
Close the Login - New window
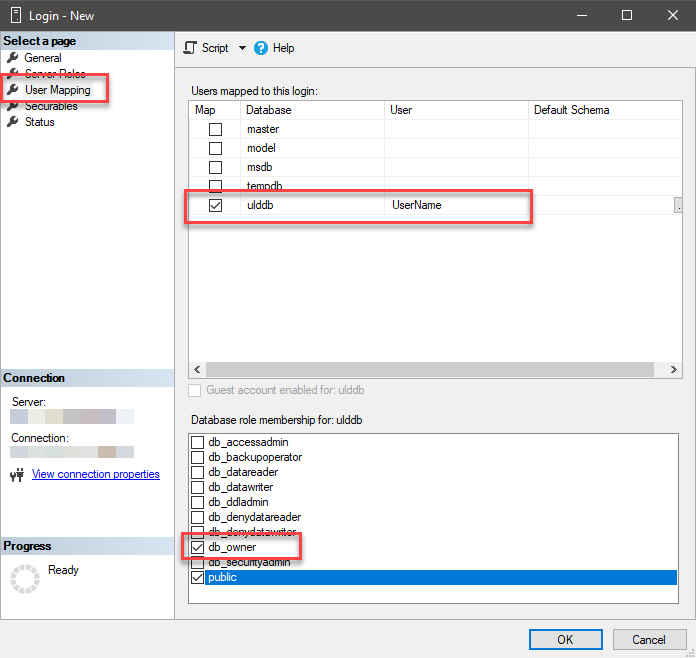tap(673, 15)
